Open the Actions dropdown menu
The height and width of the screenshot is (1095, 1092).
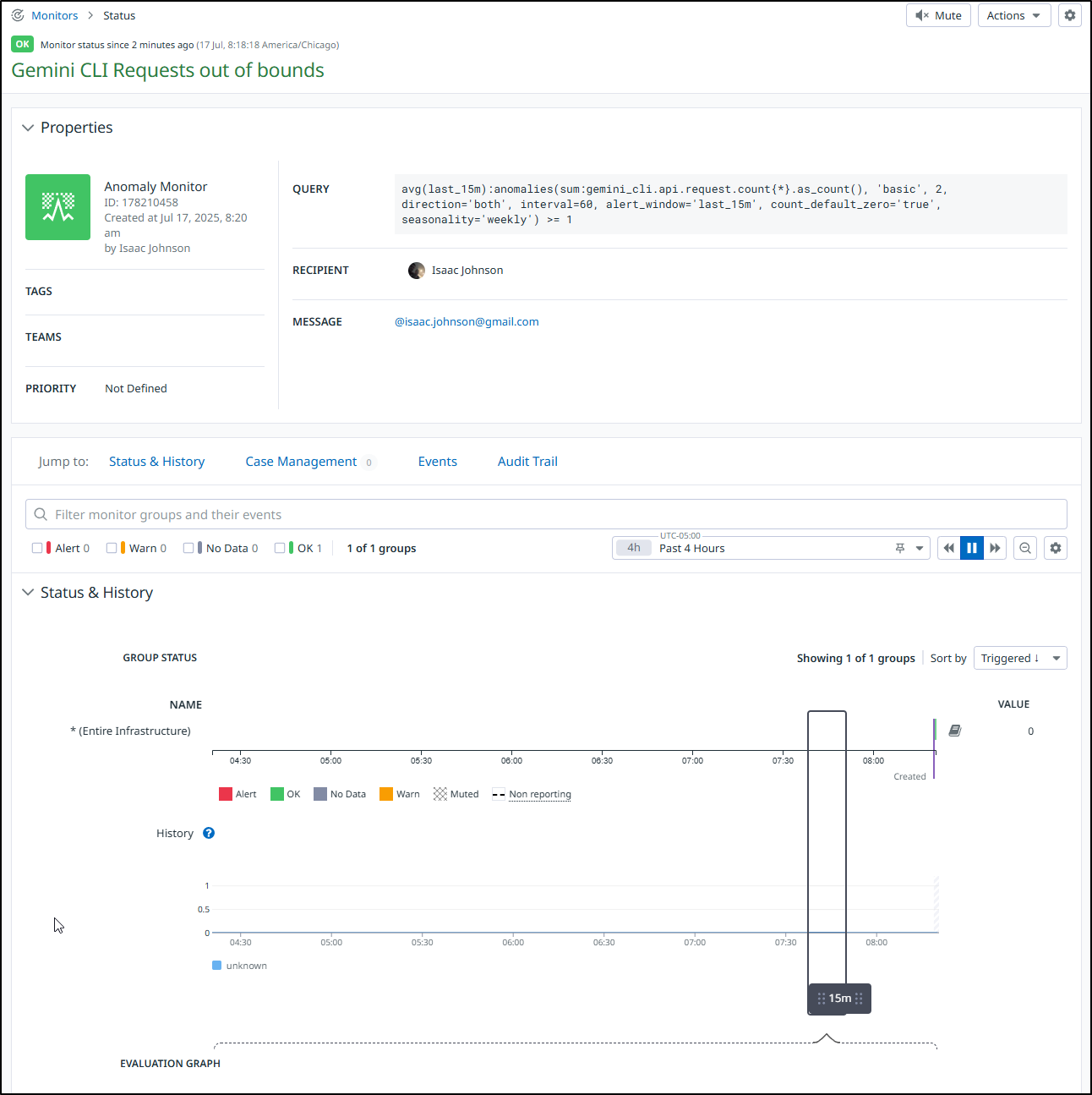(x=1014, y=15)
